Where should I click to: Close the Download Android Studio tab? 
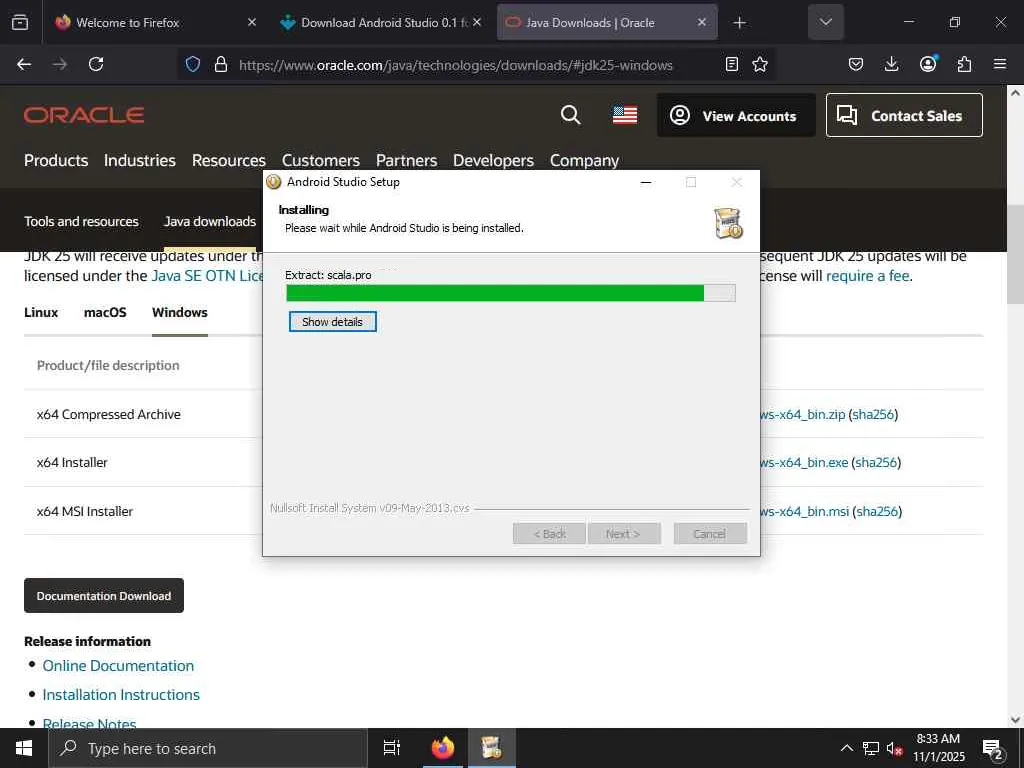point(477,22)
